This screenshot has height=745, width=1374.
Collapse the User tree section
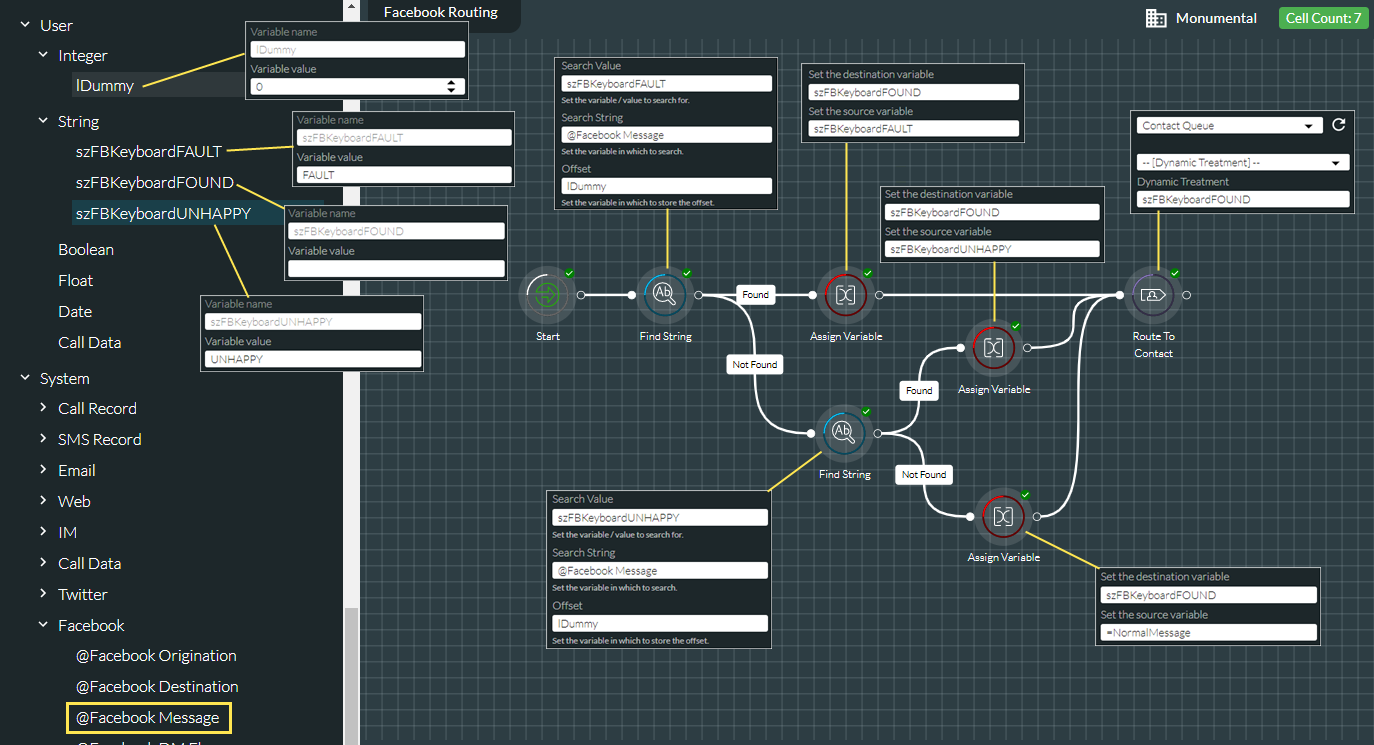point(25,25)
